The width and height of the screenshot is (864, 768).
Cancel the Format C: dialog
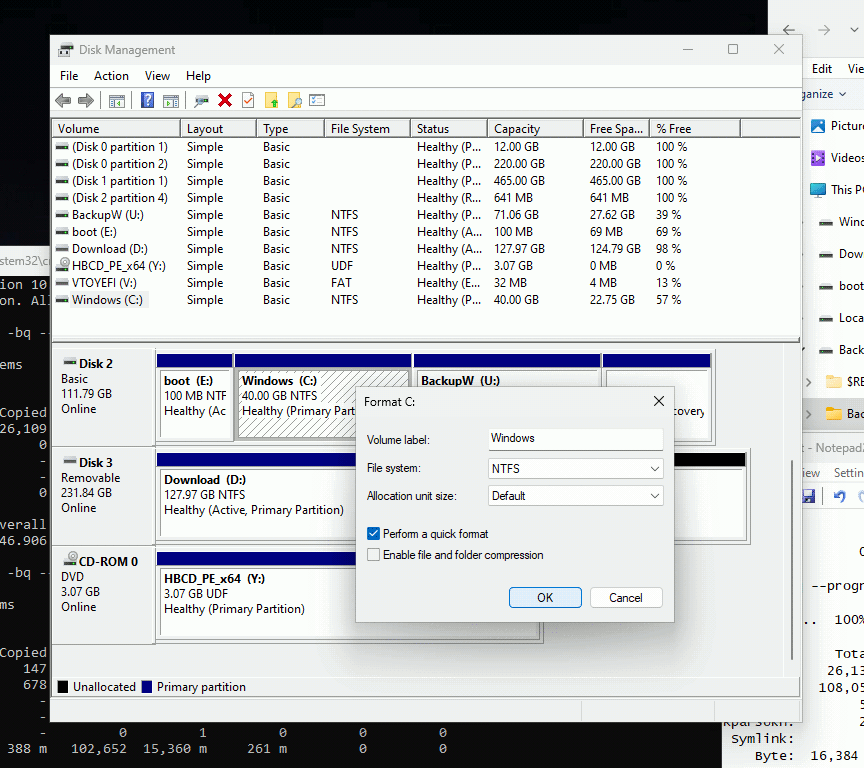pyautogui.click(x=625, y=597)
